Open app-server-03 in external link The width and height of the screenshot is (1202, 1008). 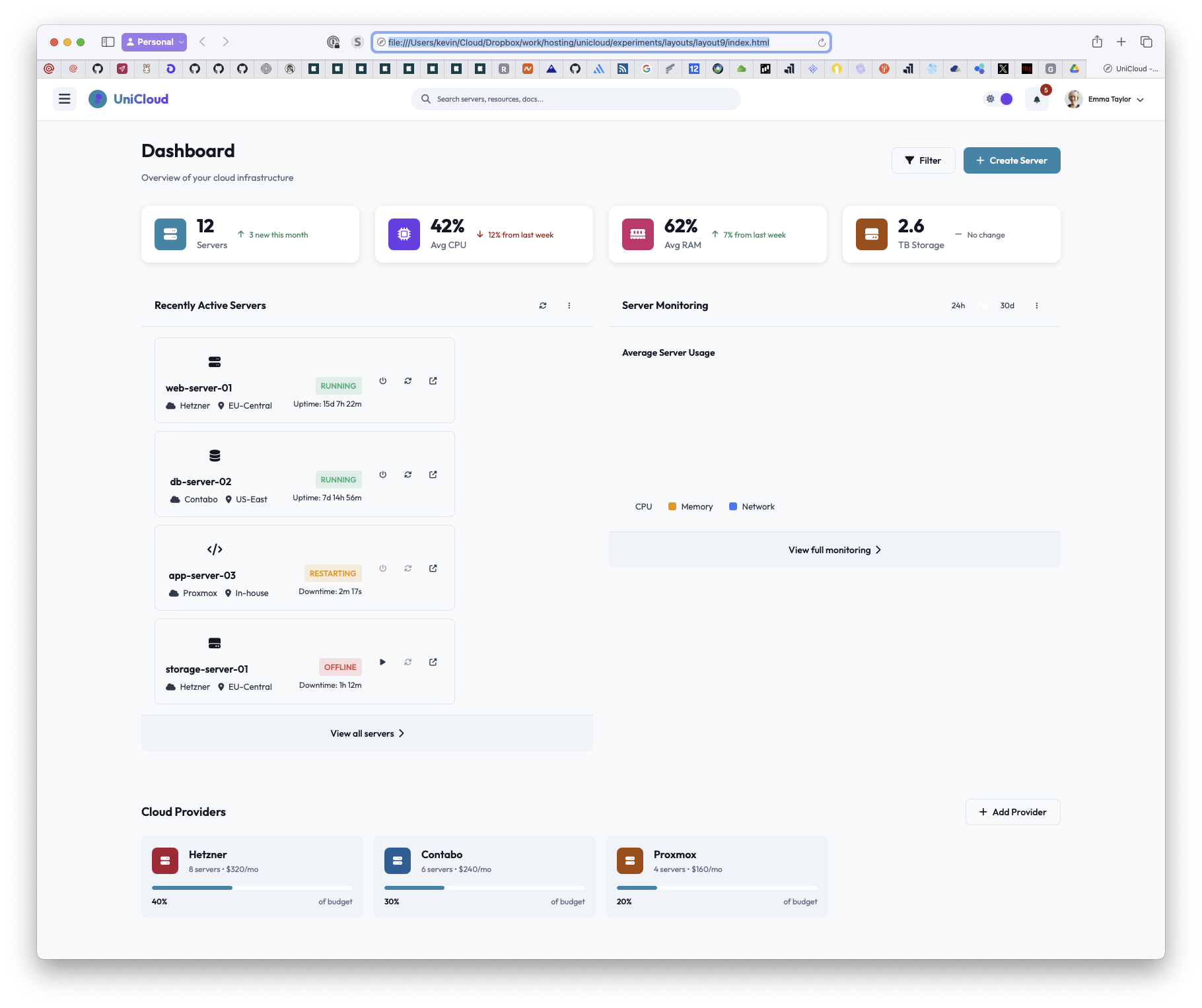pyautogui.click(x=433, y=568)
